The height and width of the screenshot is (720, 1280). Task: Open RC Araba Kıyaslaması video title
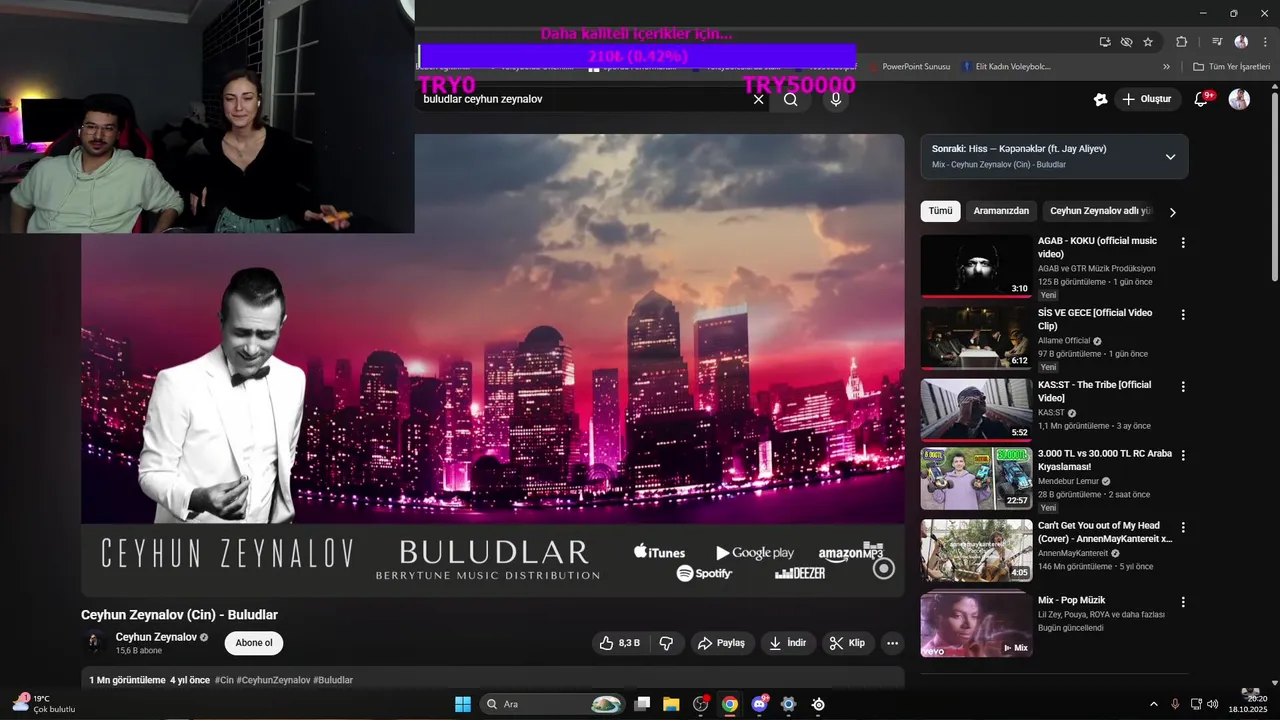click(x=1105, y=460)
